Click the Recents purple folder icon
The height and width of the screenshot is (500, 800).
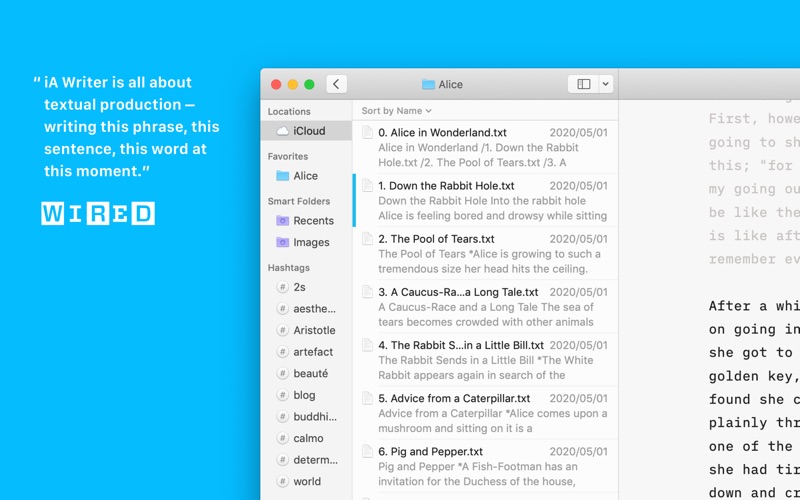click(282, 220)
